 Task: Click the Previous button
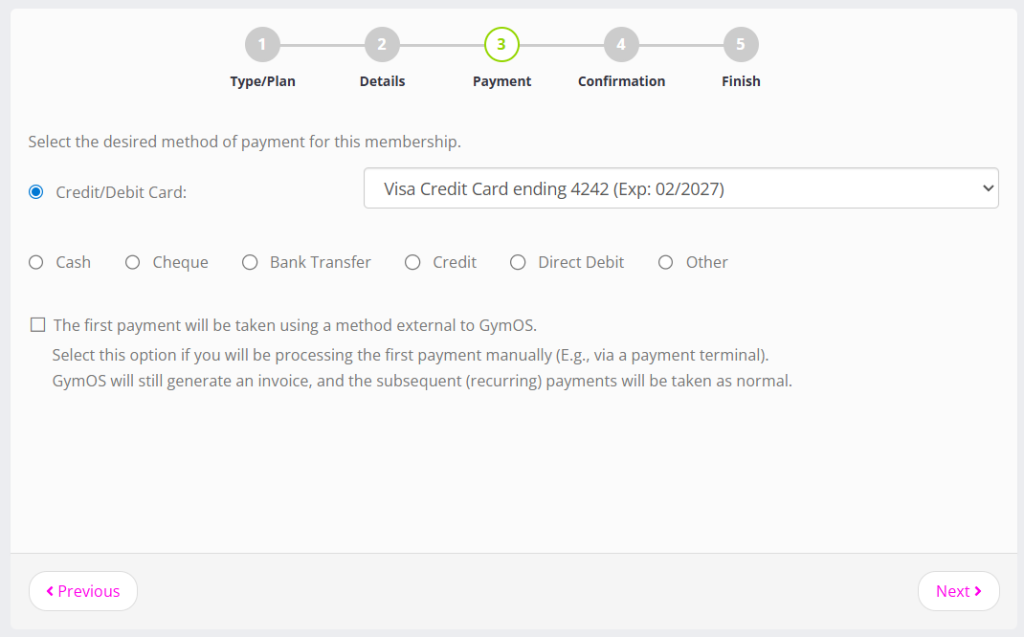[83, 591]
